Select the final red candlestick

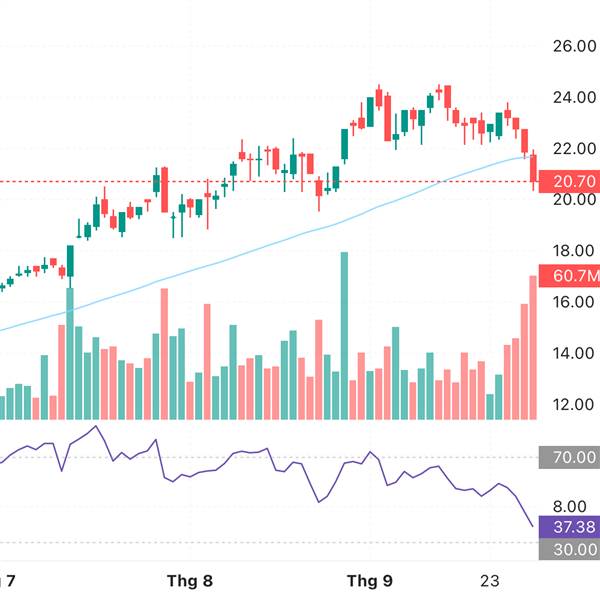533,170
